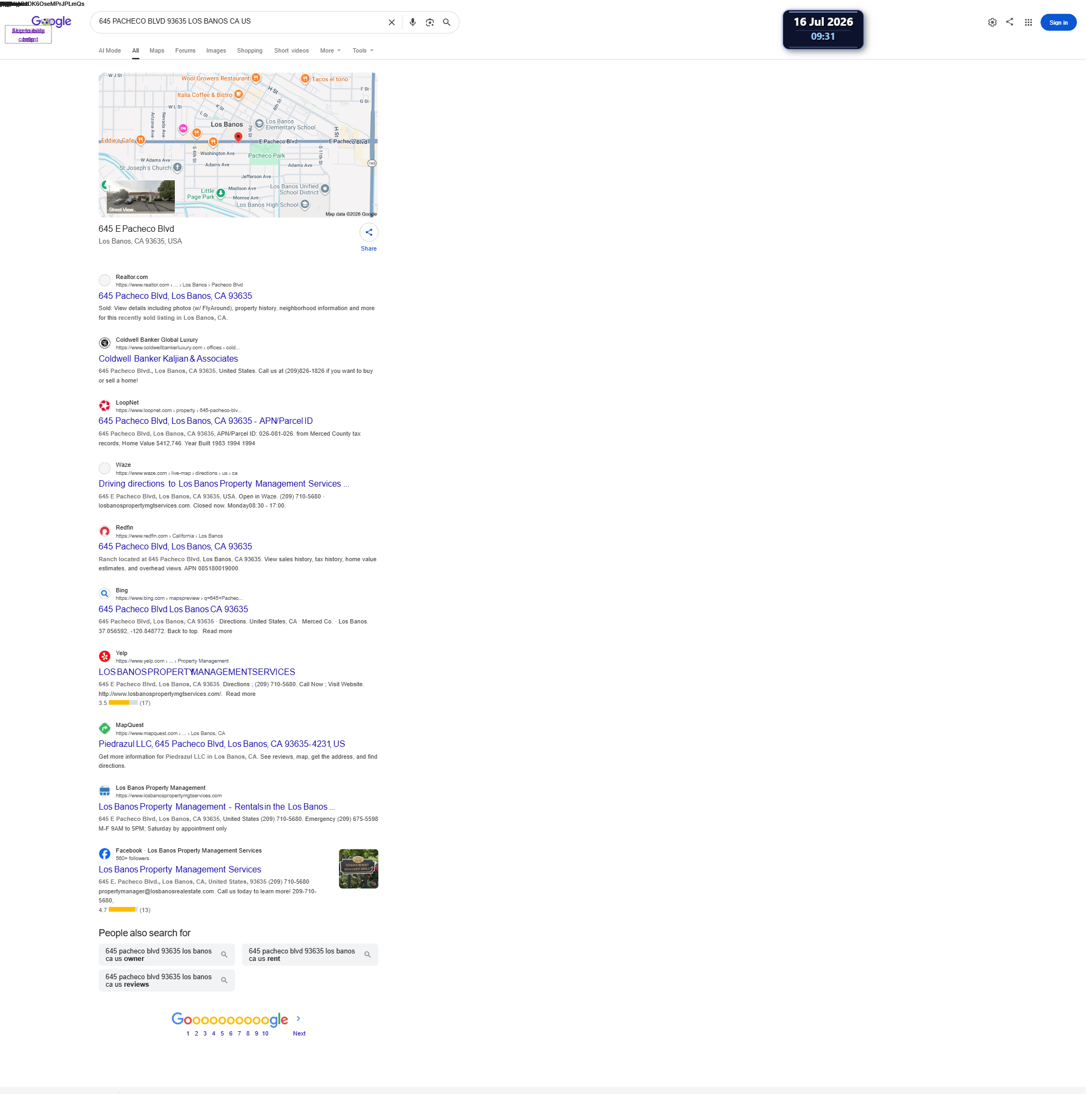The height and width of the screenshot is (1094, 1092).
Task: Click the Bing favicon
Action: pos(105,597)
